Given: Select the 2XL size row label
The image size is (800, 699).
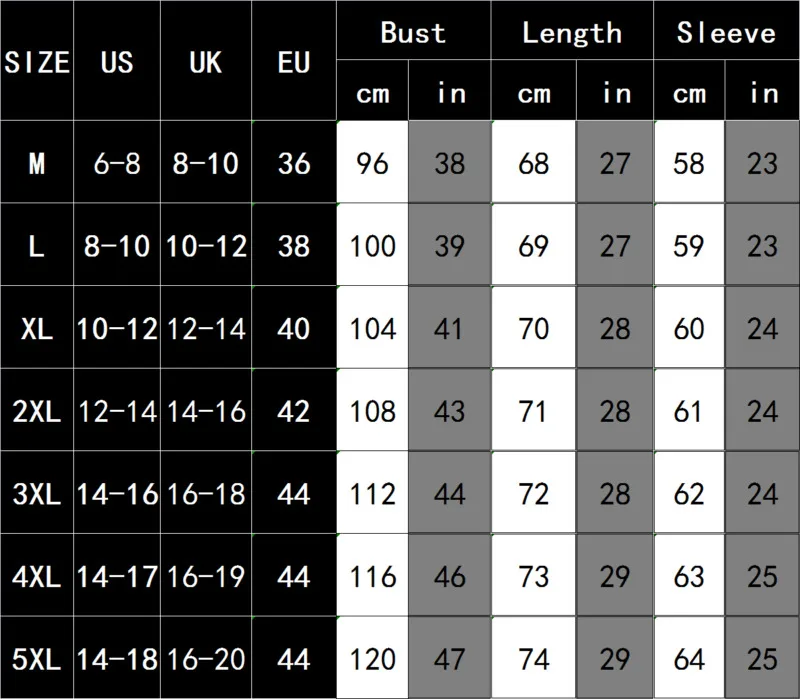Looking at the screenshot, I should 37,411.
